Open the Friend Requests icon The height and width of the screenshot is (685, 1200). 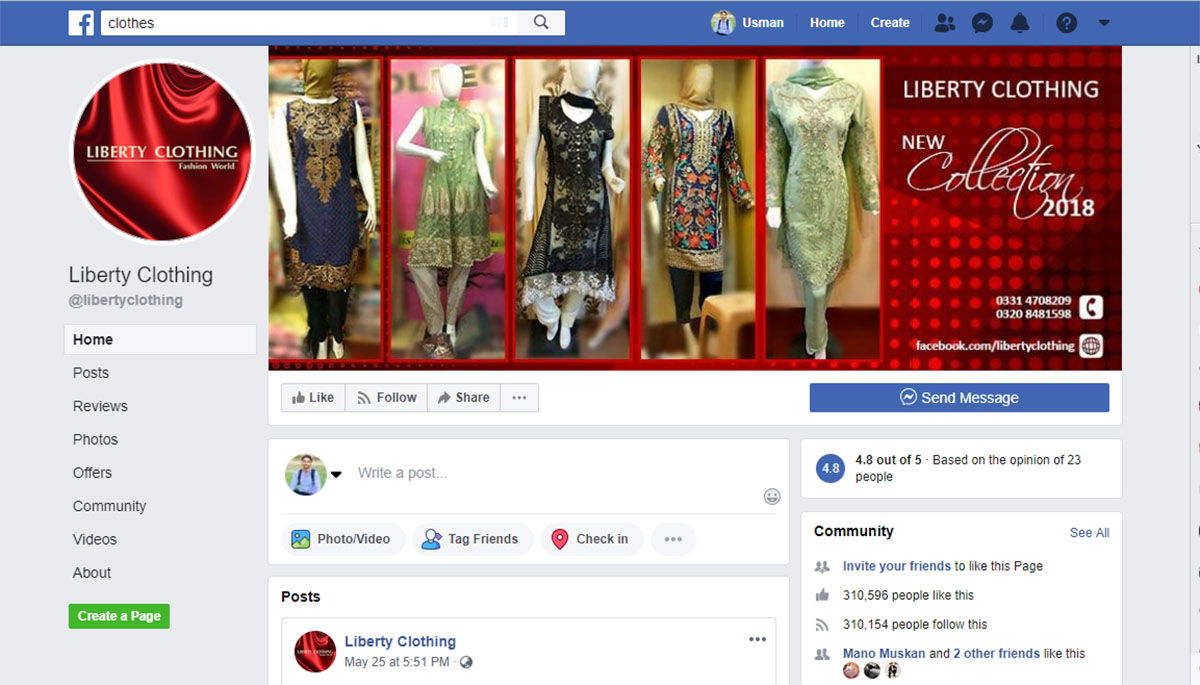(945, 22)
